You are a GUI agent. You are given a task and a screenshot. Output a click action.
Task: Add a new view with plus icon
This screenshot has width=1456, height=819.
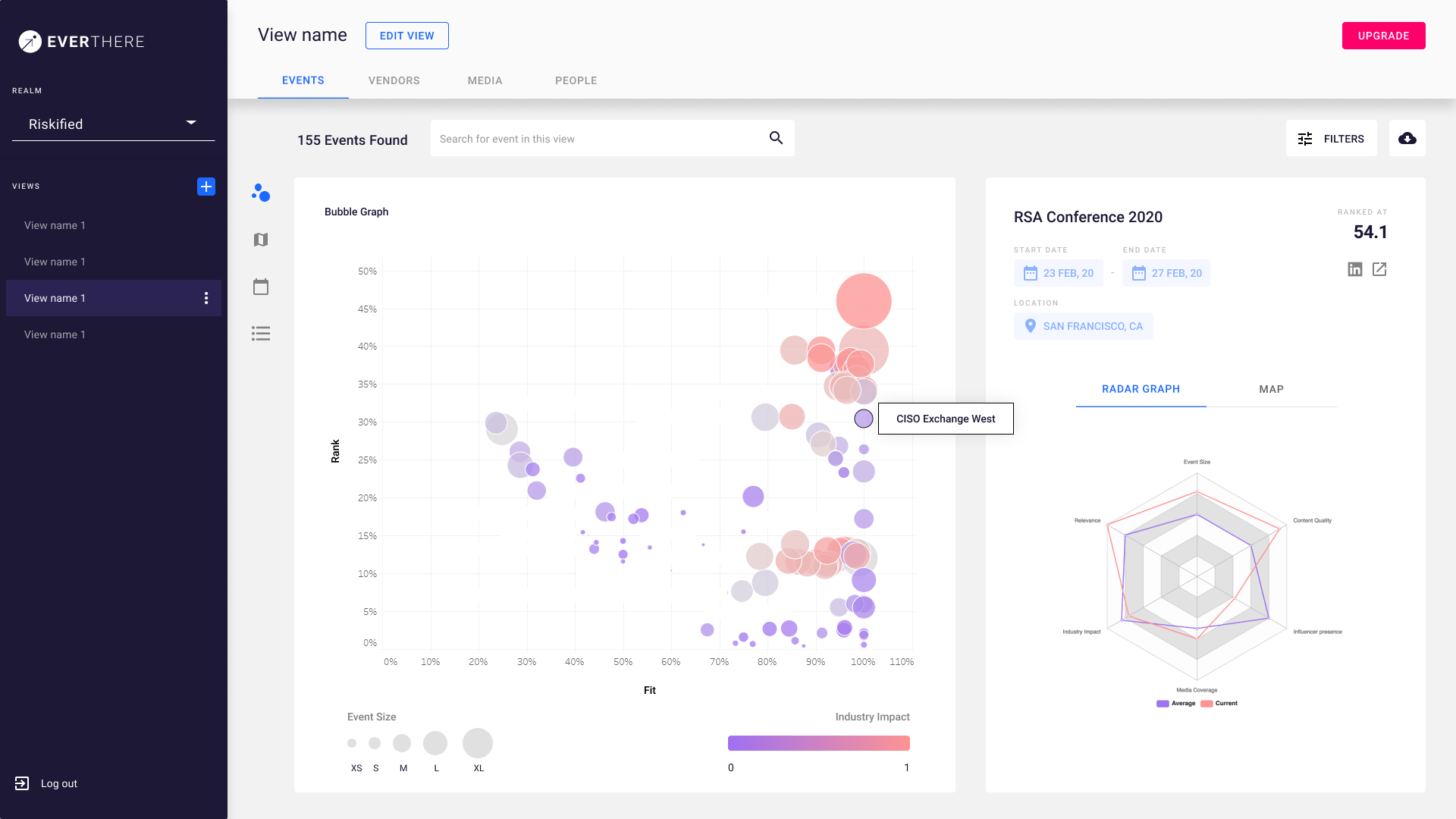(x=206, y=187)
